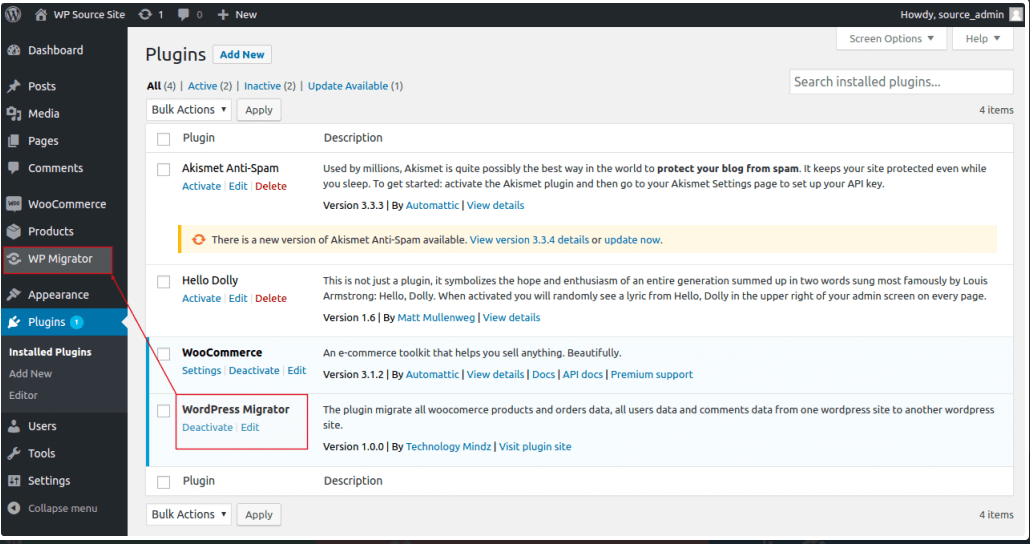Click the WordPress logo in admin bar
Image resolution: width=1030 pixels, height=544 pixels.
click(14, 14)
